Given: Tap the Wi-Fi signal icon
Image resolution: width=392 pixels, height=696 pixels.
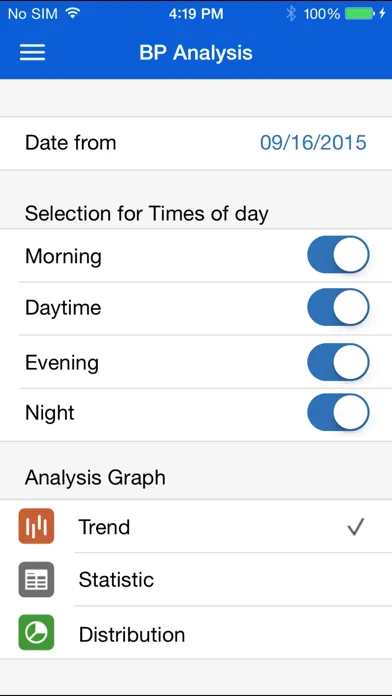Looking at the screenshot, I should pos(72,13).
